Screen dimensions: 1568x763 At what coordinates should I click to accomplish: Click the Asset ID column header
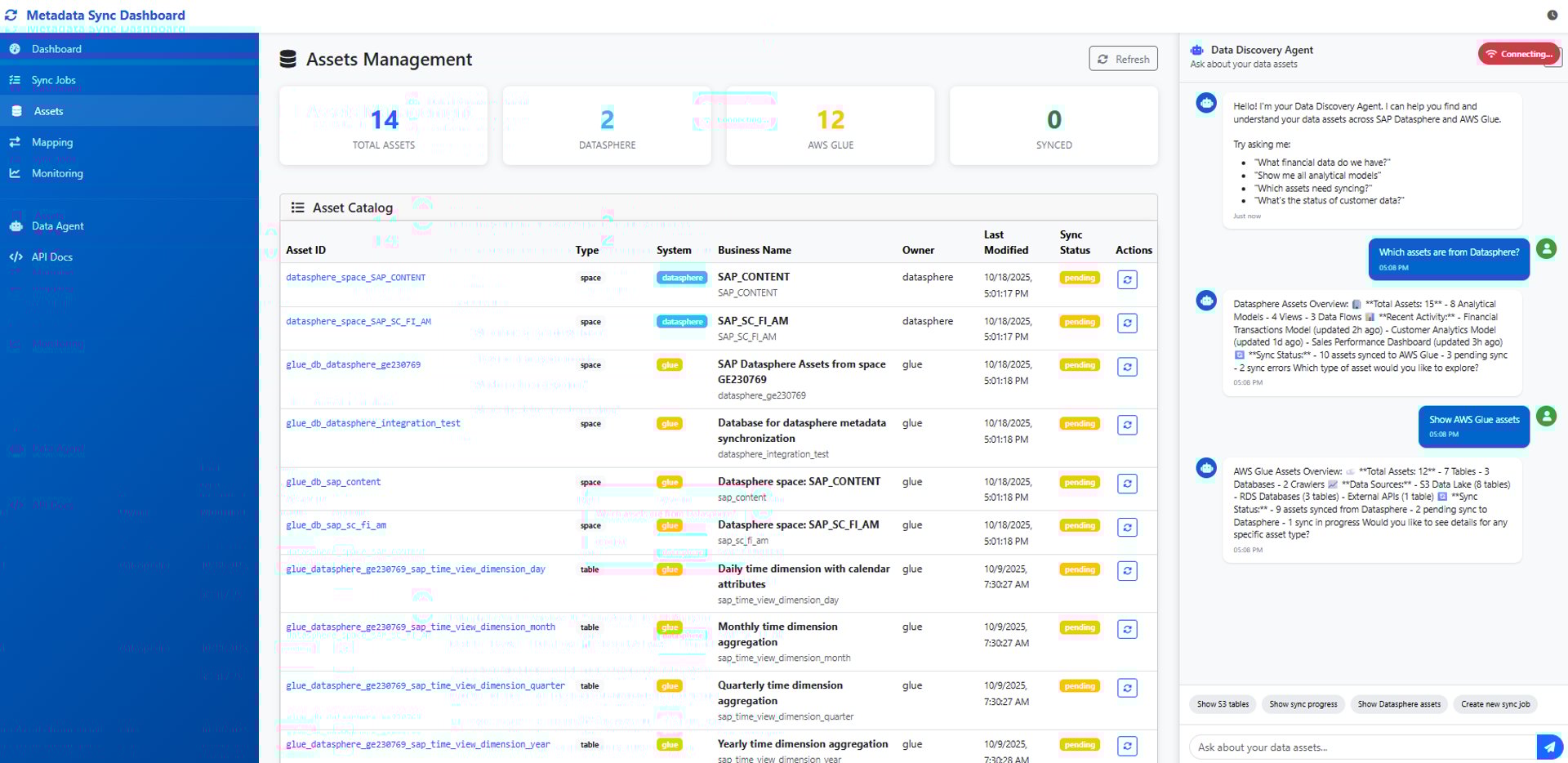coord(306,251)
